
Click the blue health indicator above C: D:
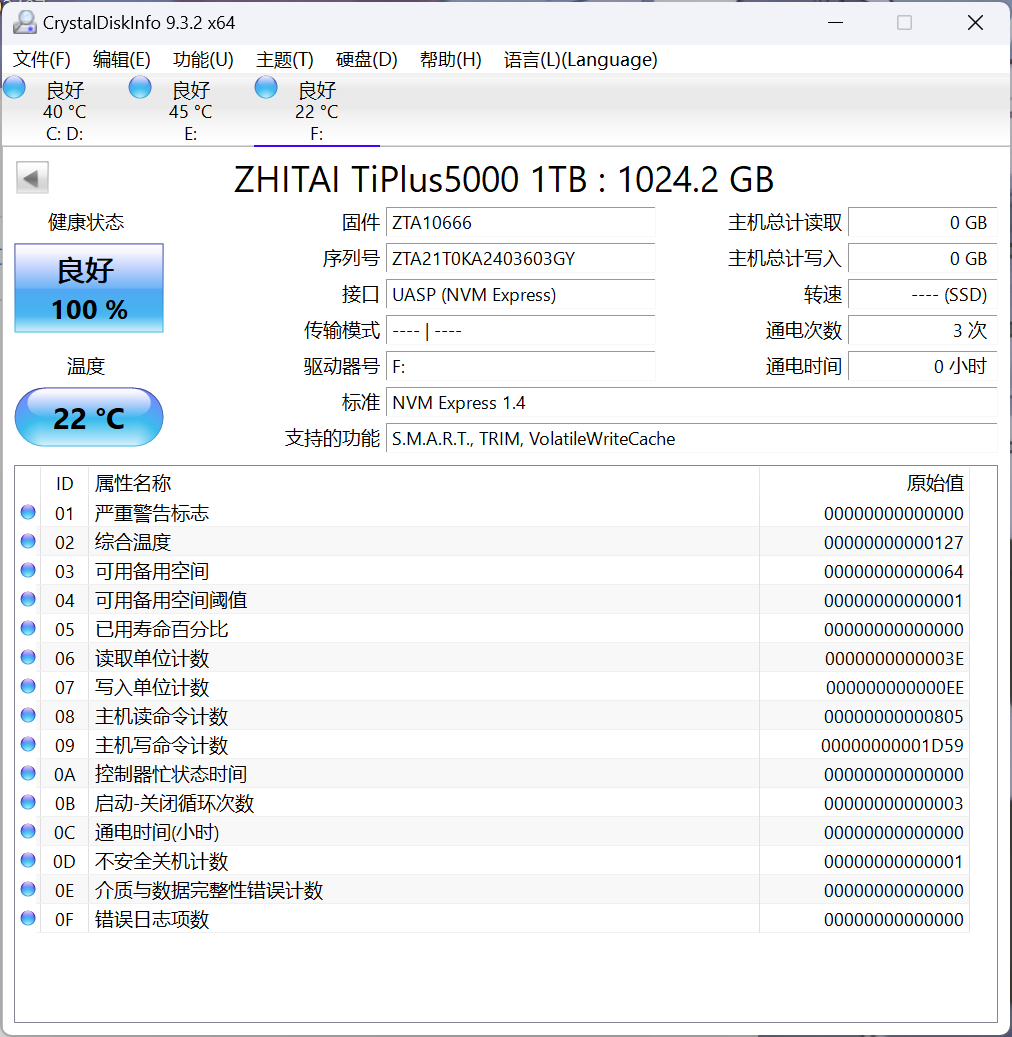(14, 87)
